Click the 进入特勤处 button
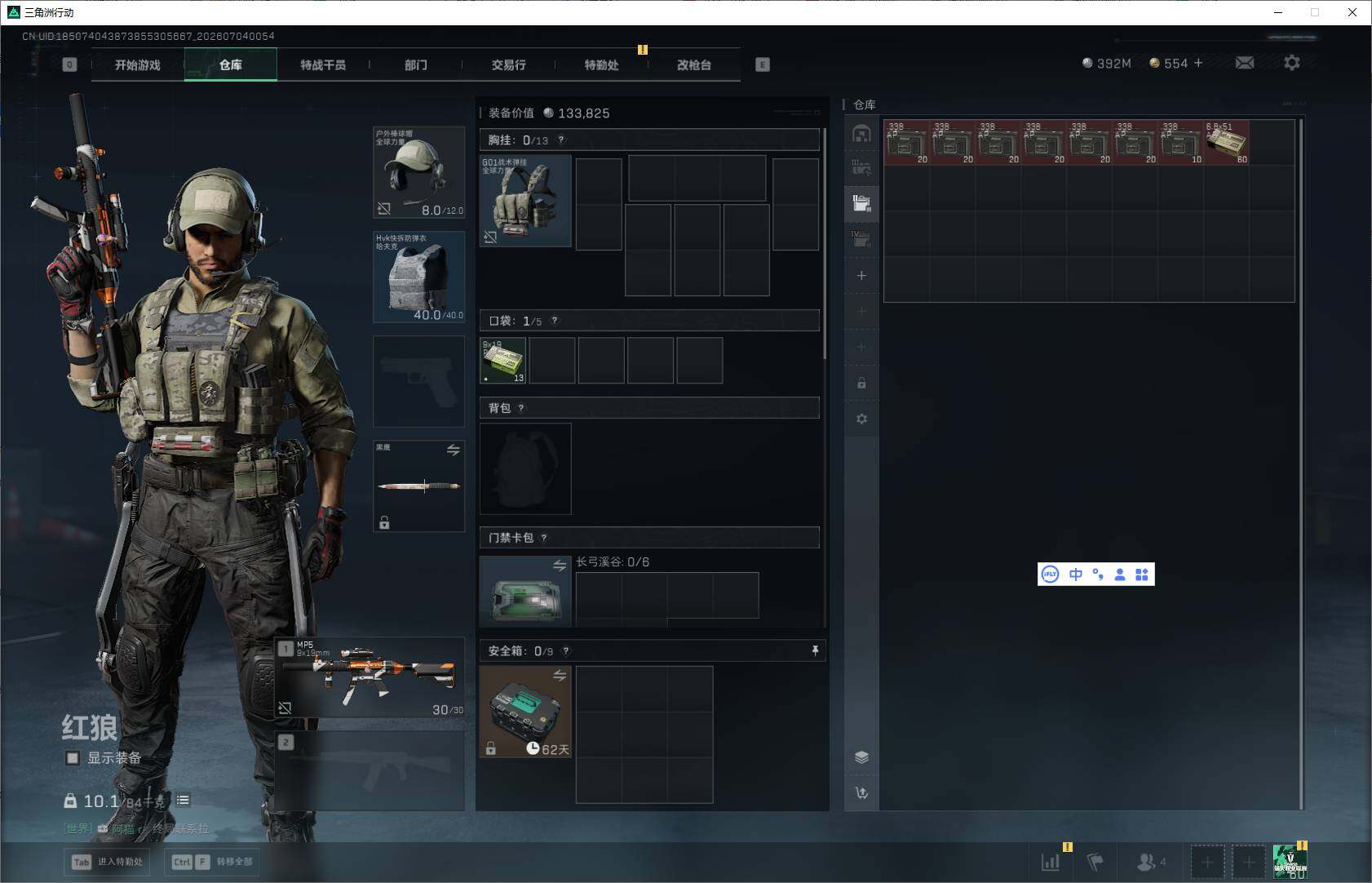Image resolution: width=1372 pixels, height=883 pixels. click(x=107, y=862)
